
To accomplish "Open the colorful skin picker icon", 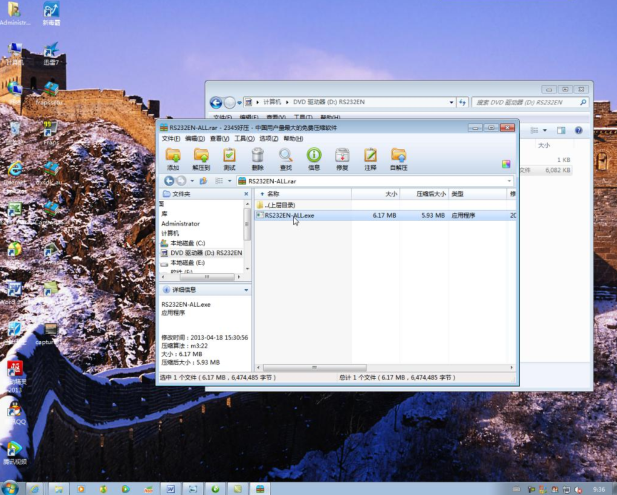I will click(x=506, y=164).
